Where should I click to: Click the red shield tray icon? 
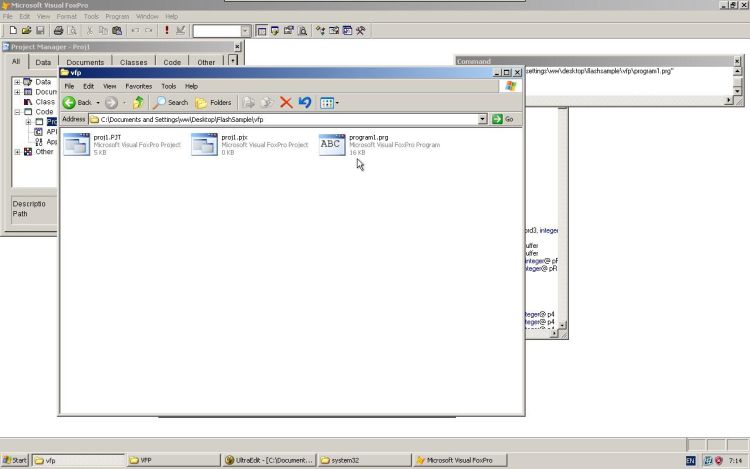coord(718,460)
